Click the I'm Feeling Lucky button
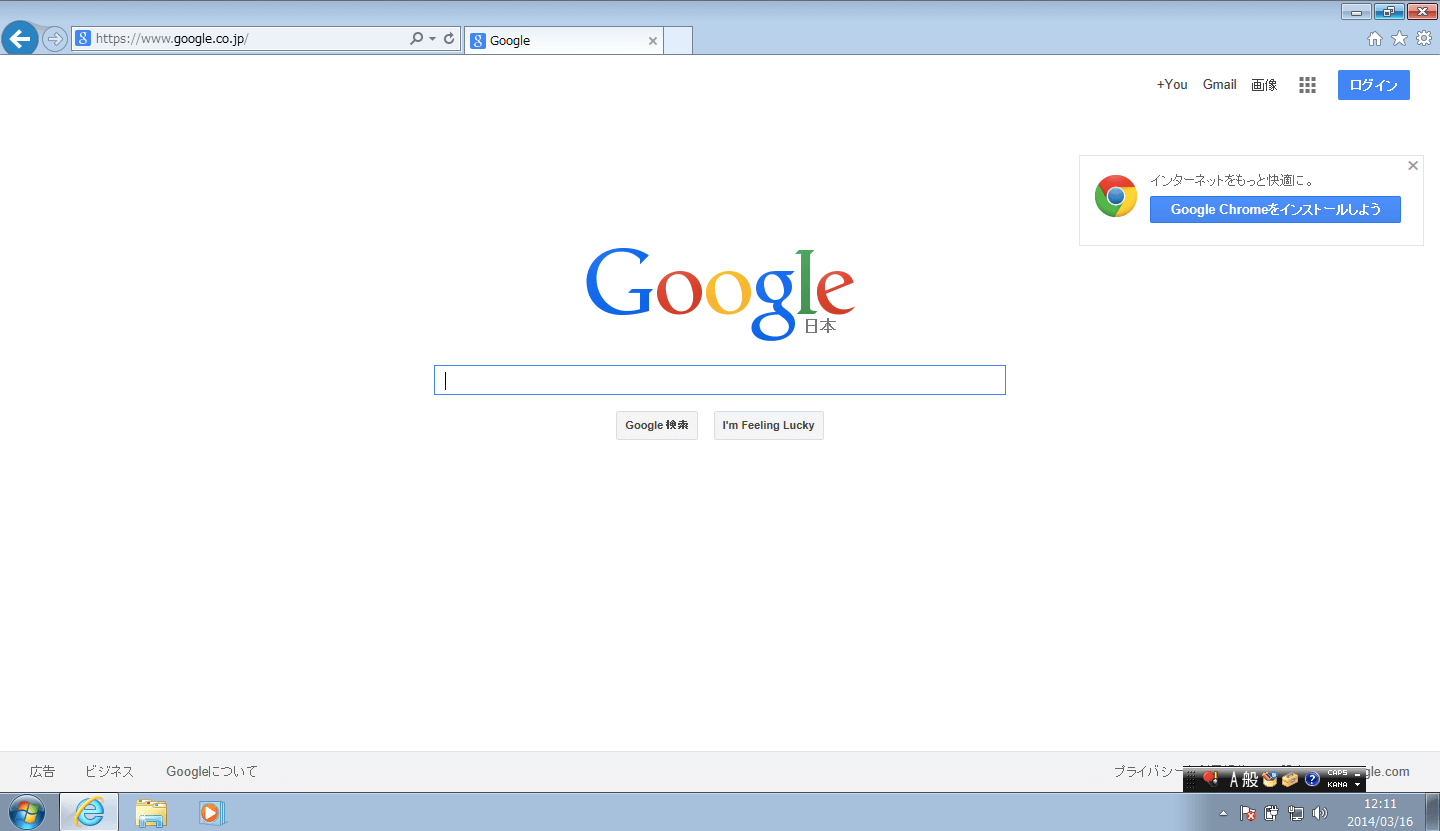1440x831 pixels. pyautogui.click(x=769, y=425)
